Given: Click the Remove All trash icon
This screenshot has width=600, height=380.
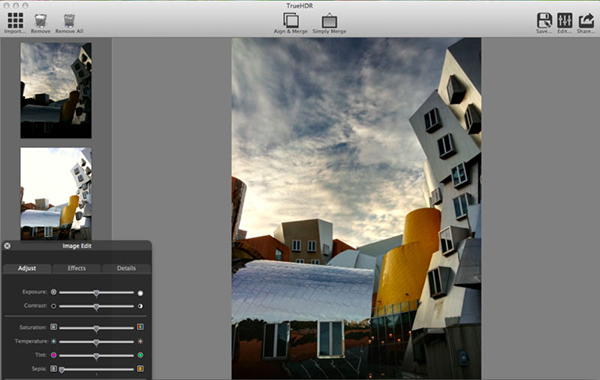Looking at the screenshot, I should [69, 21].
